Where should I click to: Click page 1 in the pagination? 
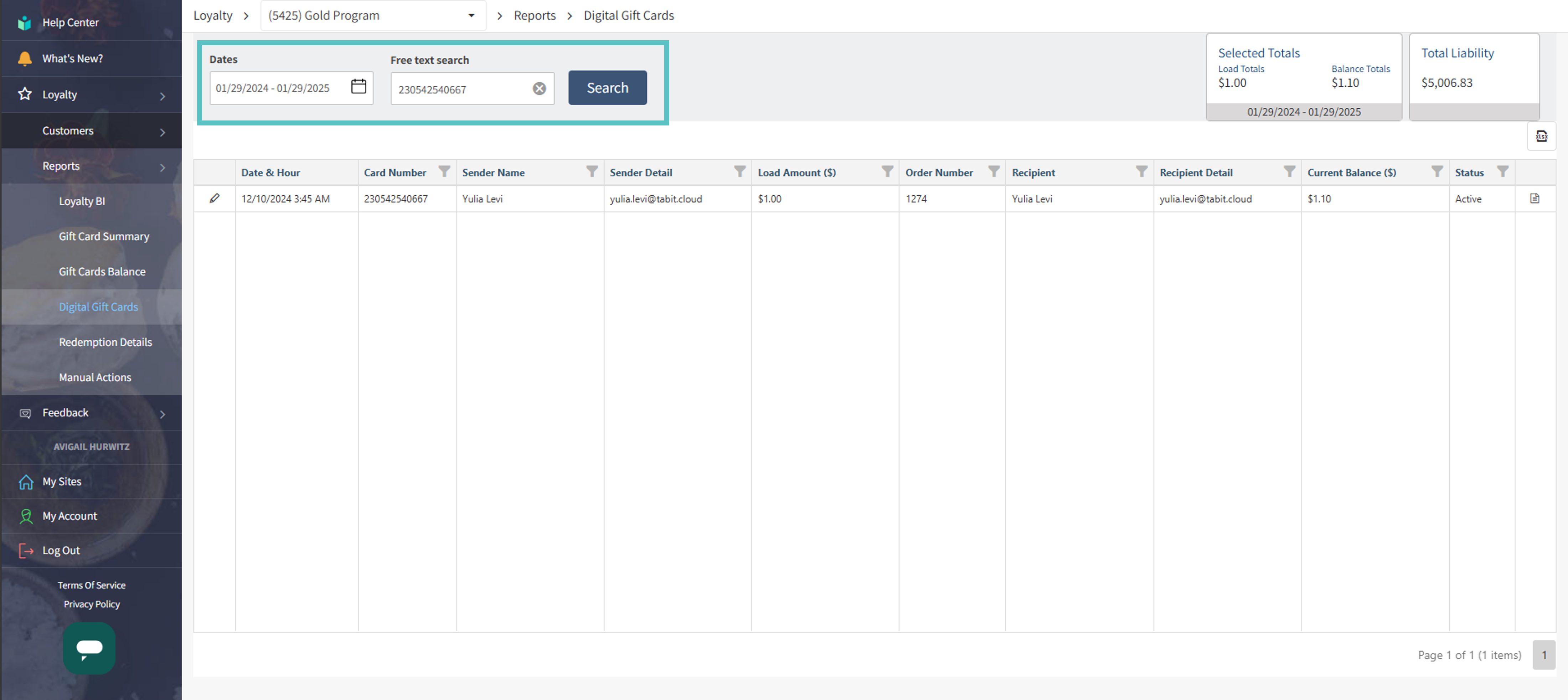1544,655
